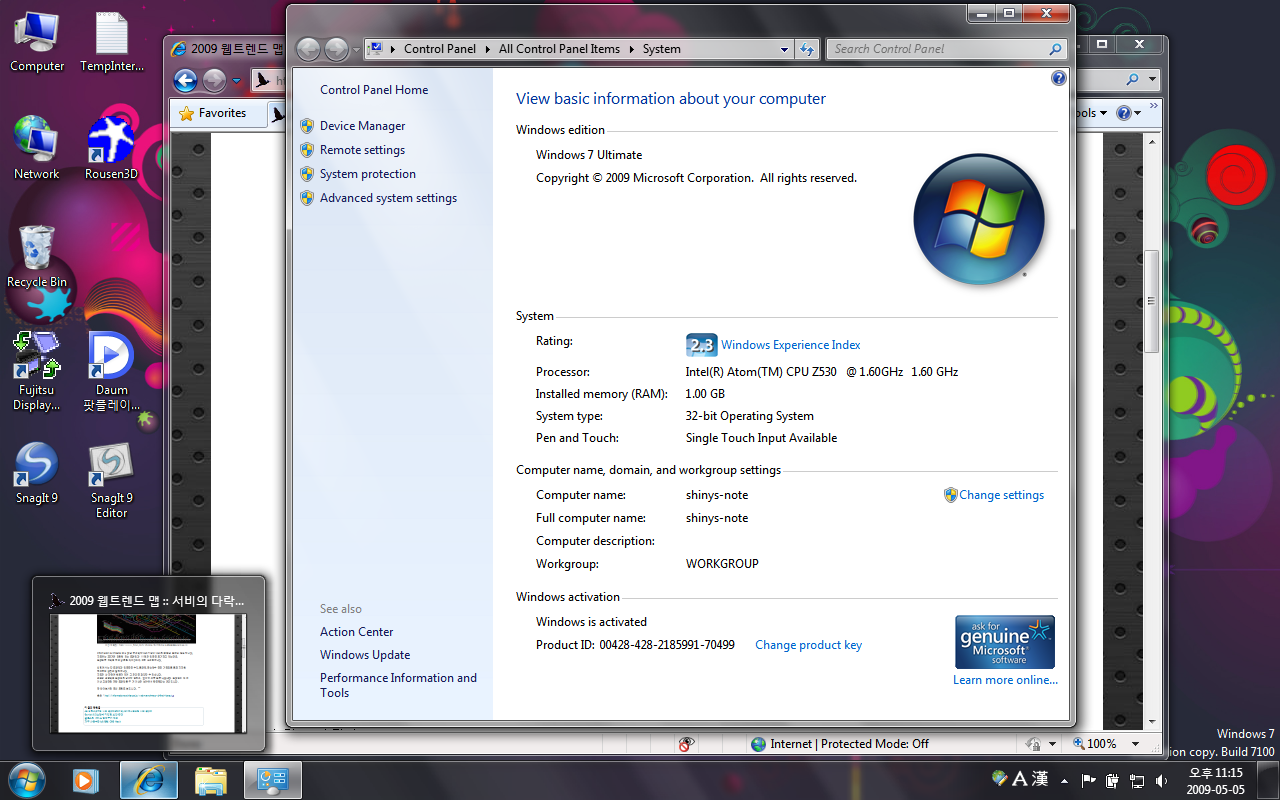
Task: Click Control Panel forward arrow button
Action: [x=336, y=49]
